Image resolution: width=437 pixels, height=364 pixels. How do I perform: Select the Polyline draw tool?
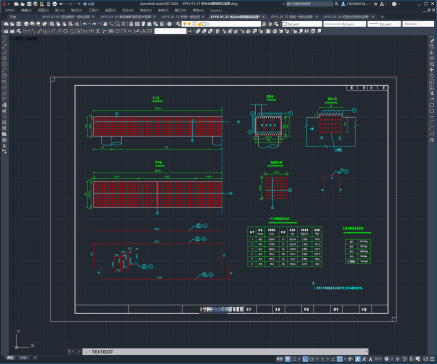click(x=4, y=52)
